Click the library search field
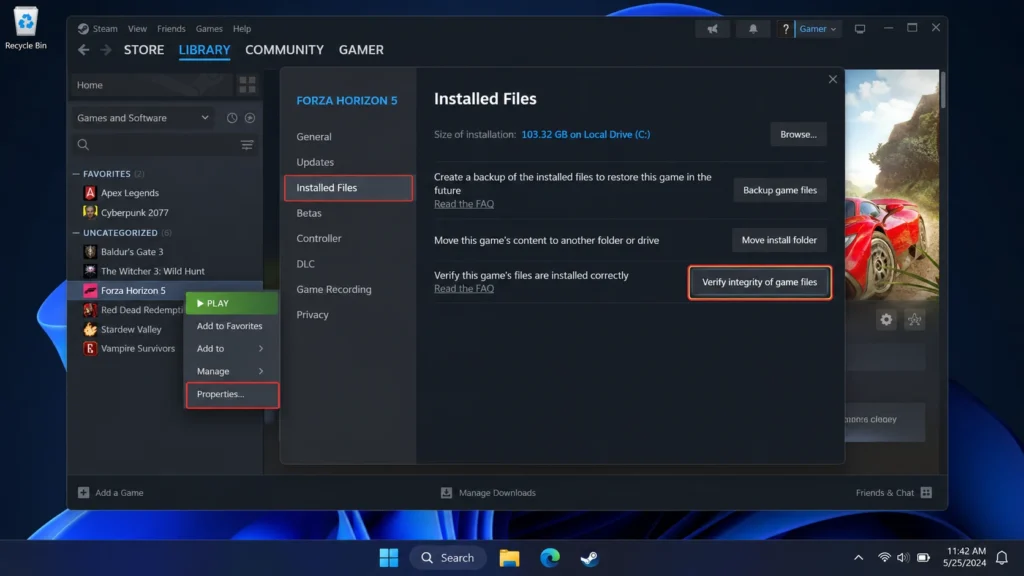Viewport: 1024px width, 576px height. (x=163, y=144)
